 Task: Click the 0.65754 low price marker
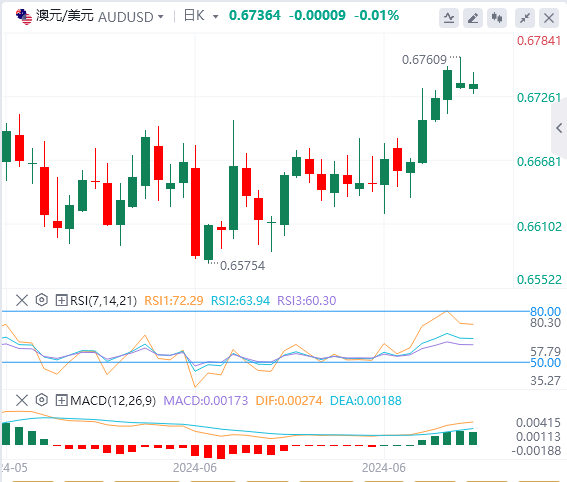242,266
